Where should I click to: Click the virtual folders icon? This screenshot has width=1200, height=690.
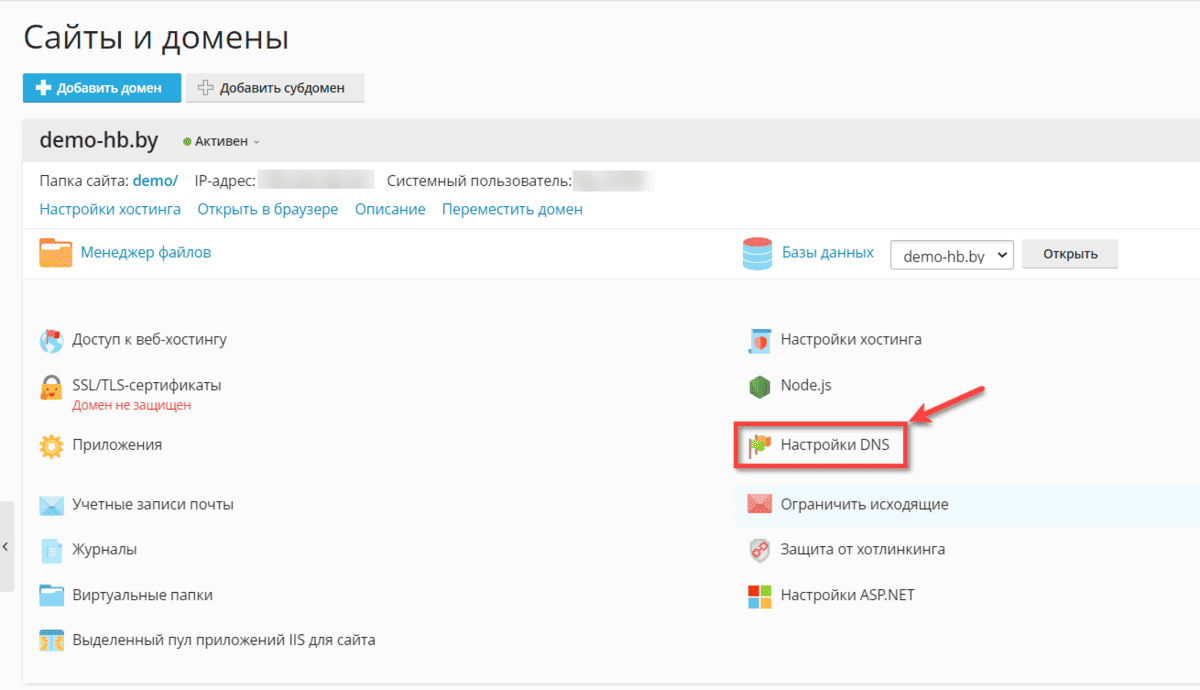52,596
